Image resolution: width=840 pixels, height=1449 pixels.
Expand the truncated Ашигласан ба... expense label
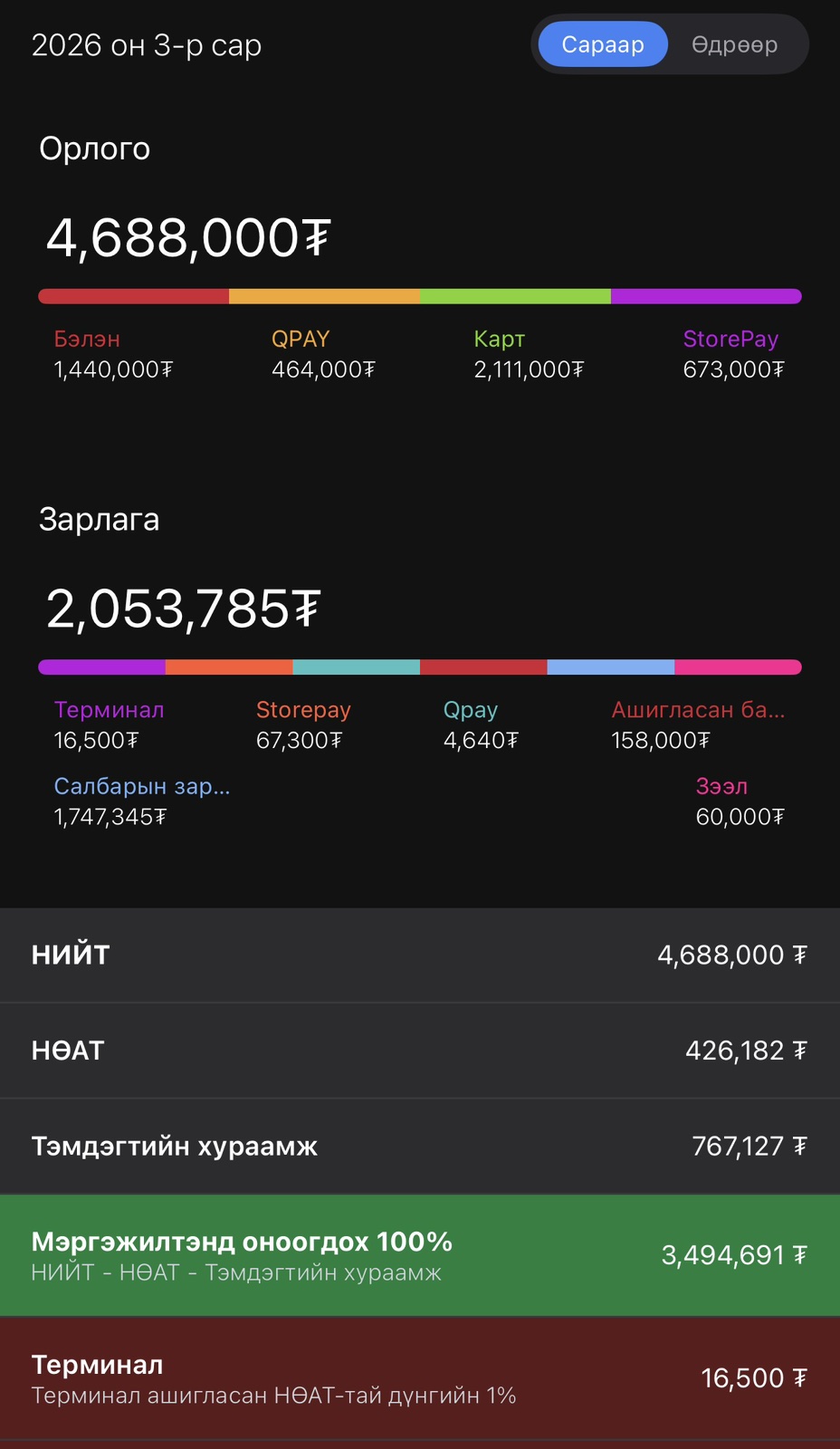click(x=698, y=710)
